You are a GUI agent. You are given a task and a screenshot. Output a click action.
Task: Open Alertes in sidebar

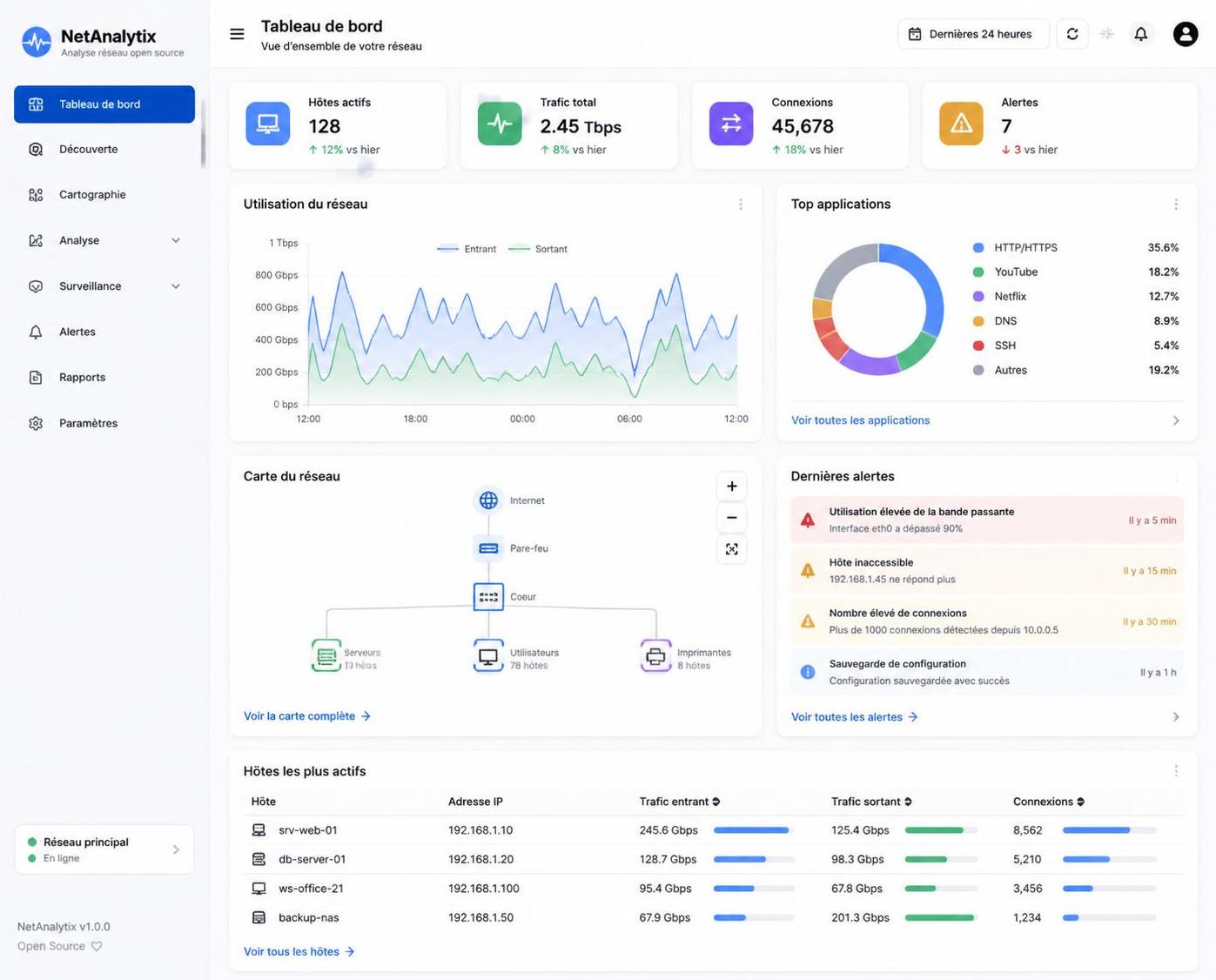pyautogui.click(x=104, y=332)
